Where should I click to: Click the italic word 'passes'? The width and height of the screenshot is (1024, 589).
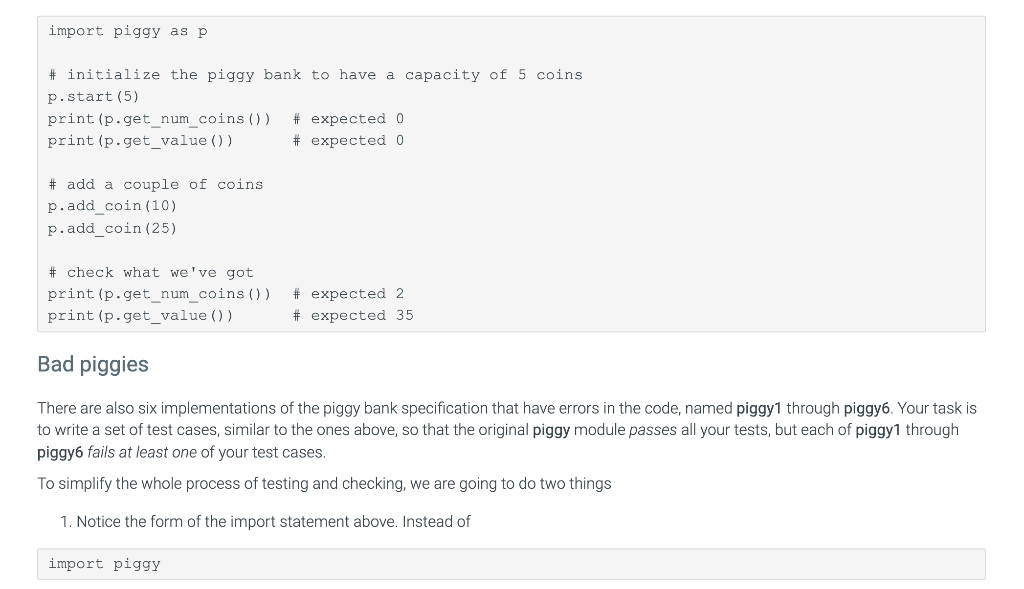[650, 430]
